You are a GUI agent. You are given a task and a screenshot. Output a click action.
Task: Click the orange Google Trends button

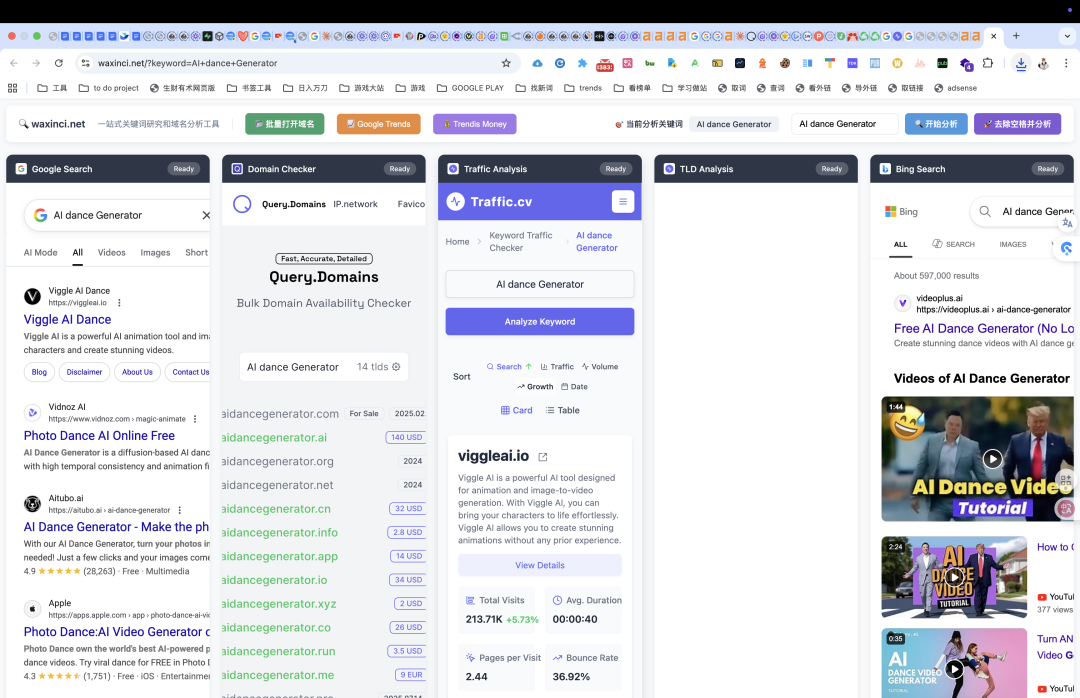pos(378,124)
